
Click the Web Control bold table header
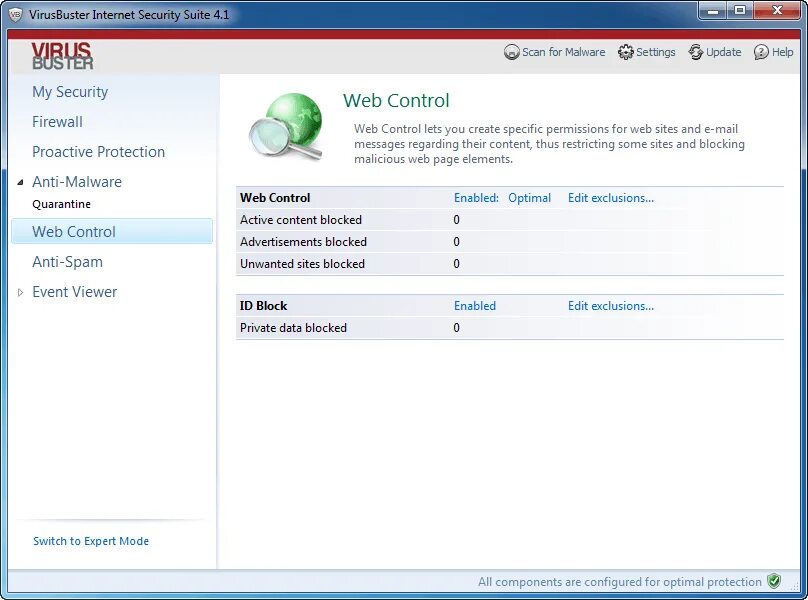point(275,198)
